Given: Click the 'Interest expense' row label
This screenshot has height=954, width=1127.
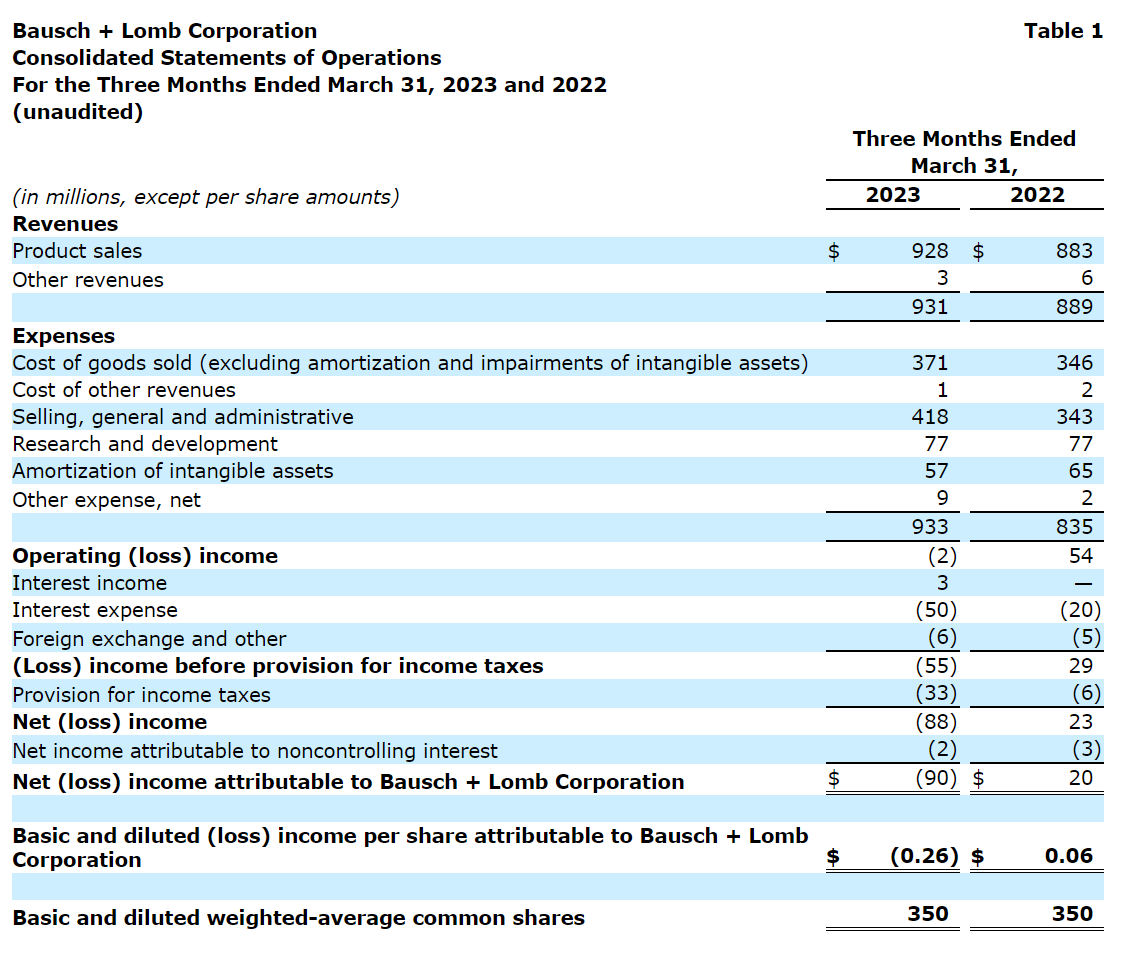Looking at the screenshot, I should [95, 610].
